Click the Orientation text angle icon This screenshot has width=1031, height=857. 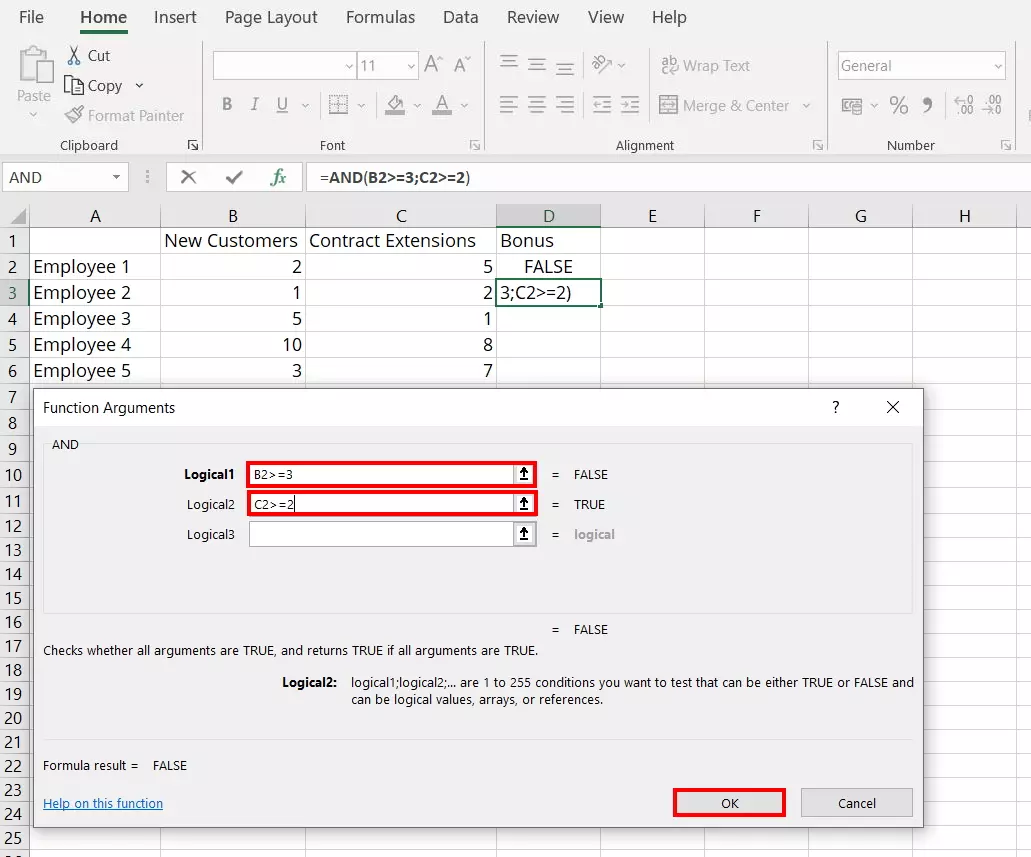coord(602,64)
